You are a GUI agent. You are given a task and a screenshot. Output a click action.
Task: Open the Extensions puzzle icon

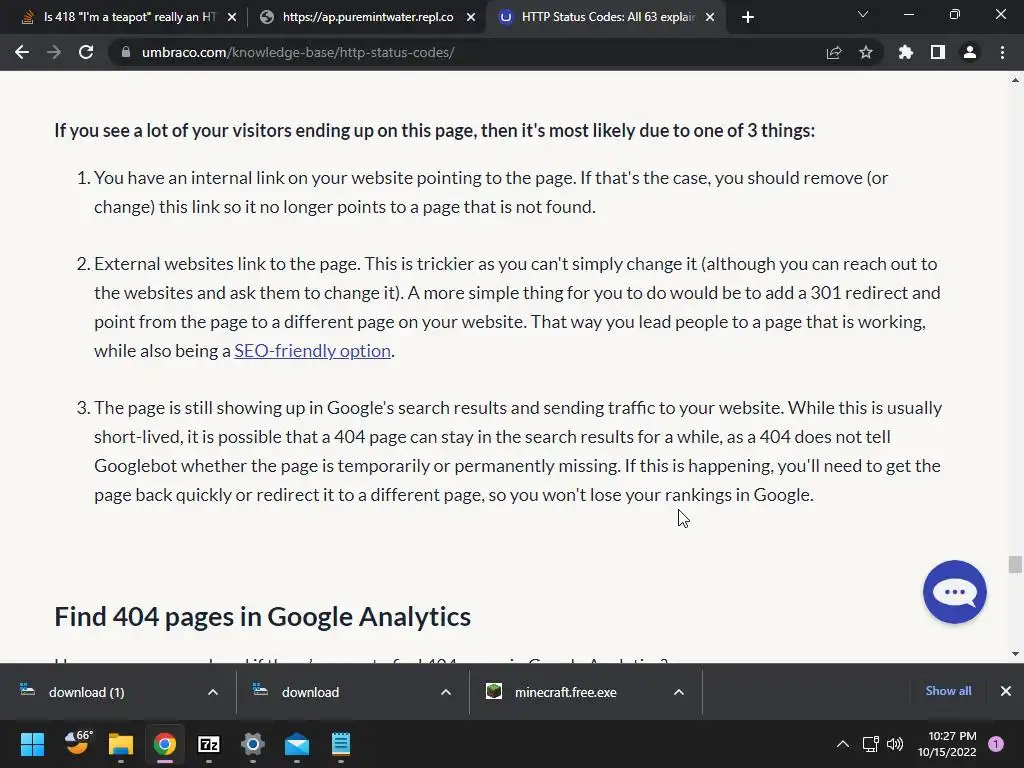tap(906, 52)
